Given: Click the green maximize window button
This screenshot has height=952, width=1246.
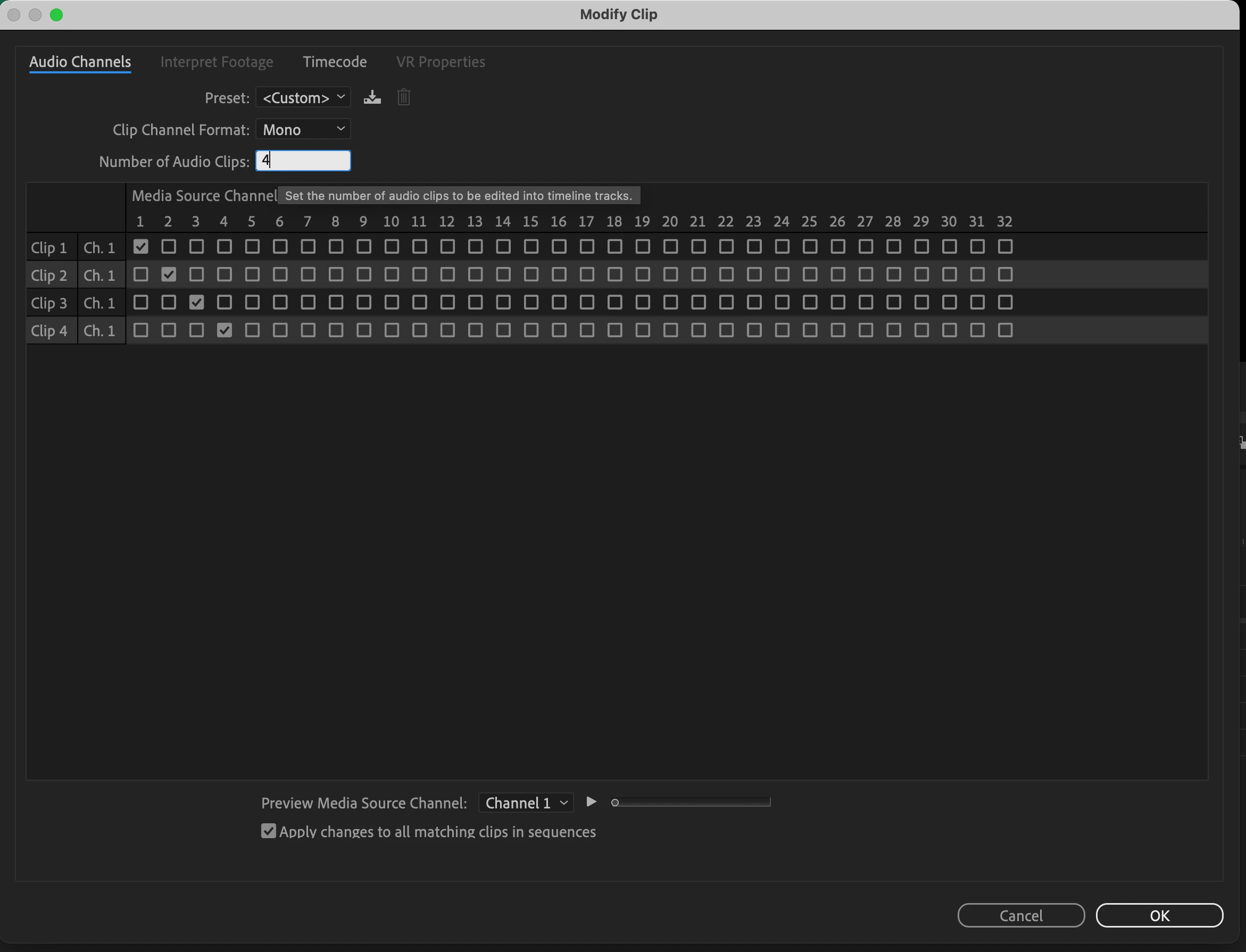Looking at the screenshot, I should (56, 15).
